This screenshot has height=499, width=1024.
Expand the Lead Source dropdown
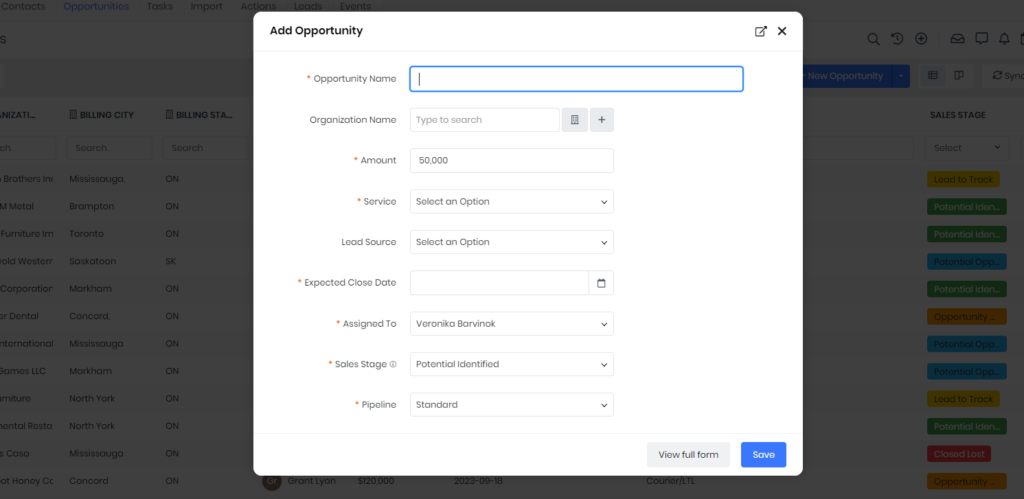512,242
